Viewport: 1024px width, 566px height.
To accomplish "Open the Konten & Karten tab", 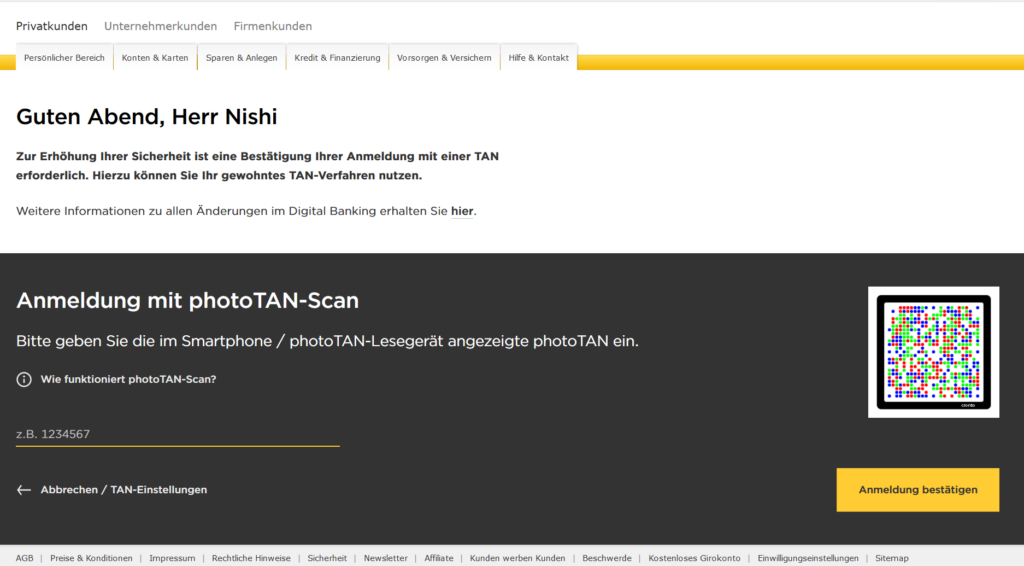I will point(155,58).
